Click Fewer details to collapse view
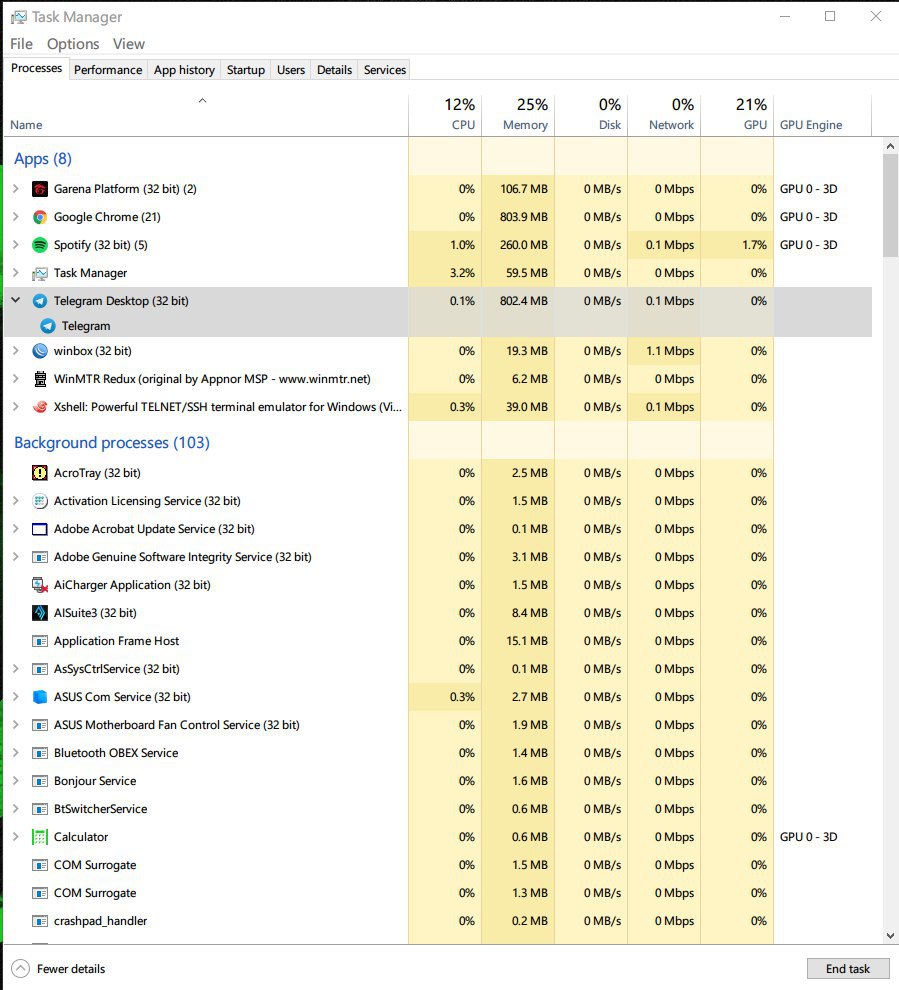The image size is (899, 990). 60,968
